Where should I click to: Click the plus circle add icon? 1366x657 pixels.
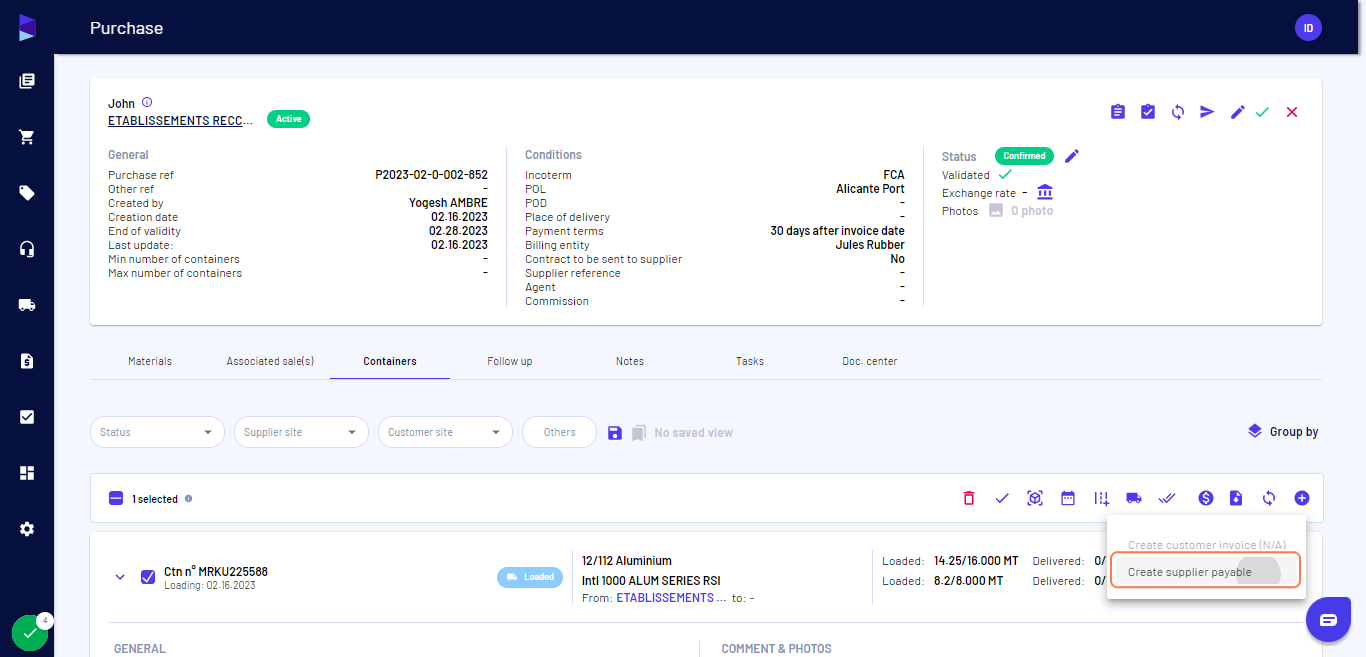coord(1301,498)
